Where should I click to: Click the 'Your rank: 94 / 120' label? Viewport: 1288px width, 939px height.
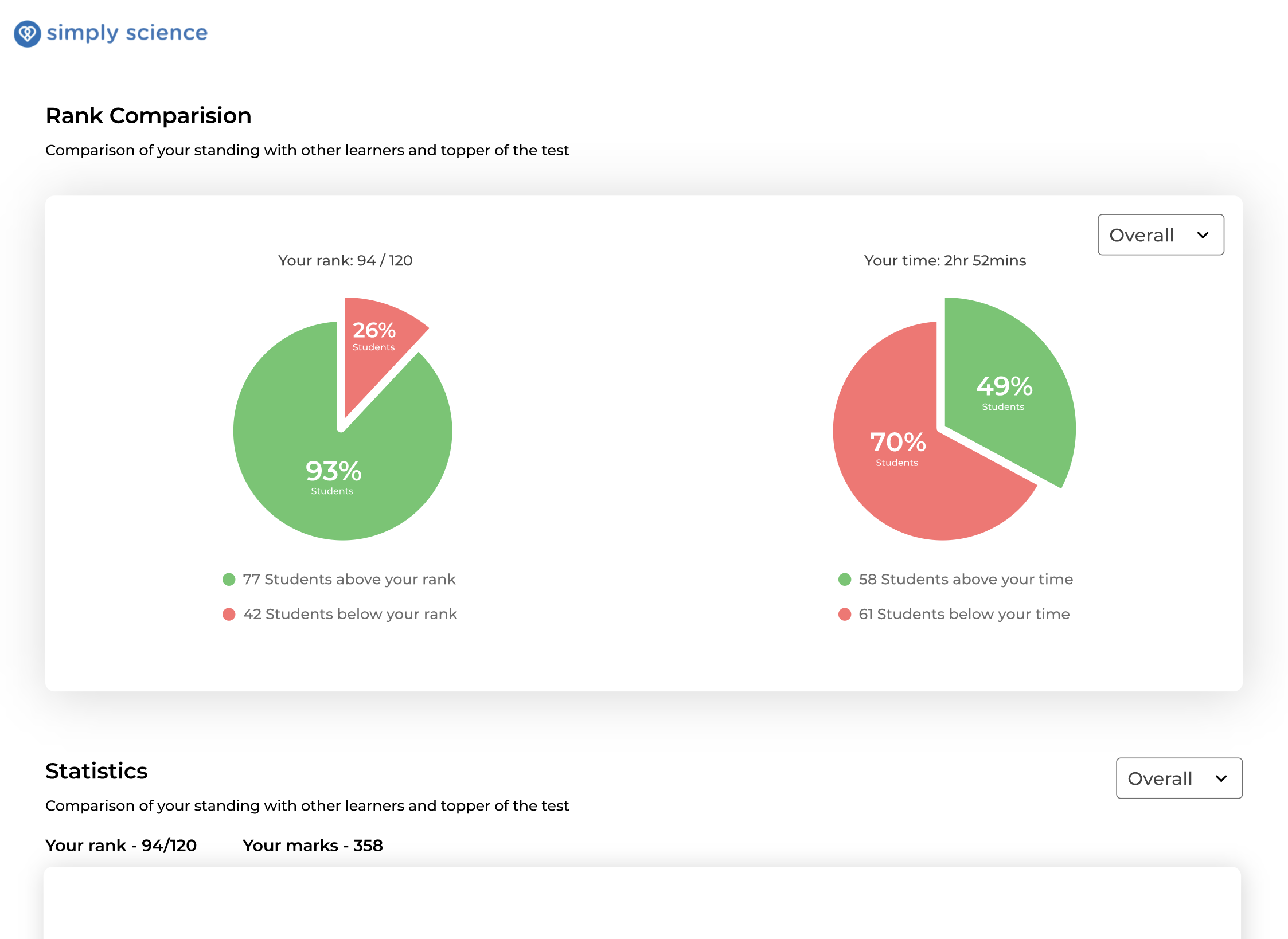point(345,260)
